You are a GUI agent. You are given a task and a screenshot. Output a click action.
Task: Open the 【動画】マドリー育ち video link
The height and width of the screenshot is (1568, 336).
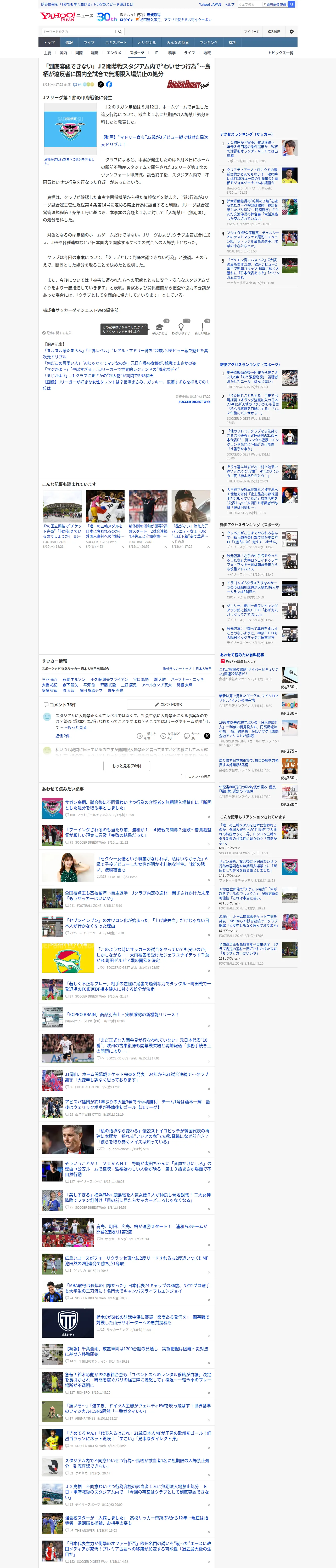pos(154,141)
